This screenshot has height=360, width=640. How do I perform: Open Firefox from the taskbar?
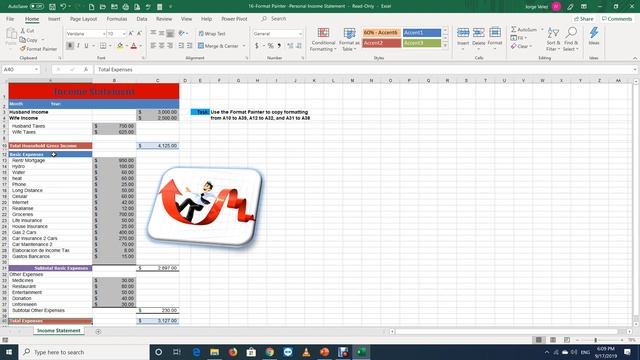tap(233, 352)
